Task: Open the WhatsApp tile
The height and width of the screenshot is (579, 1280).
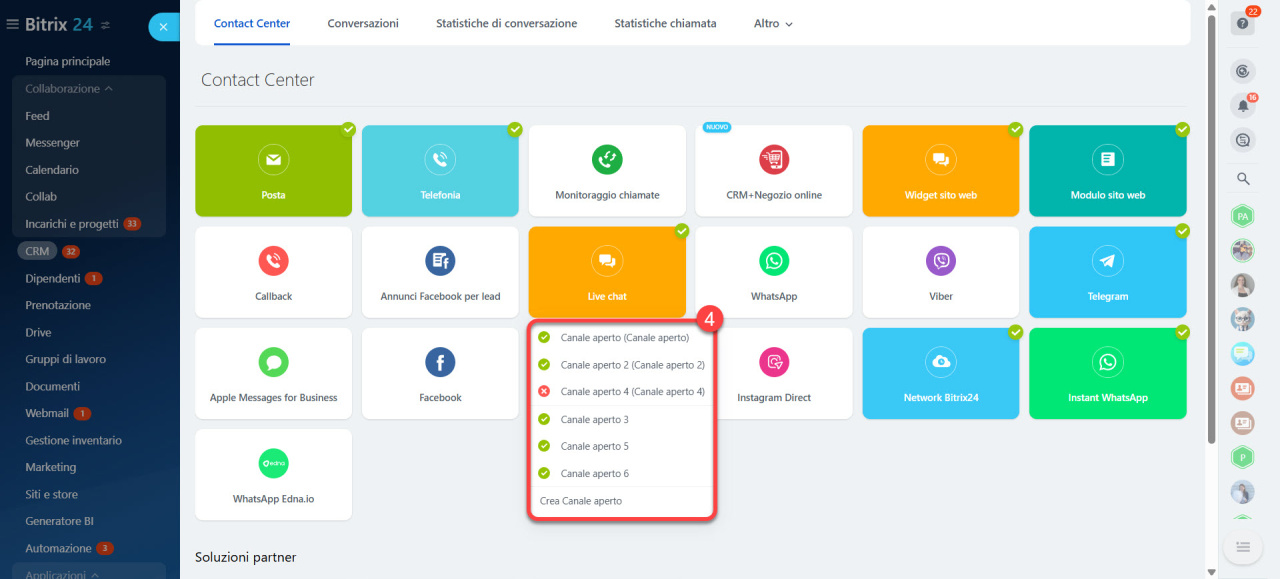Action: (774, 272)
